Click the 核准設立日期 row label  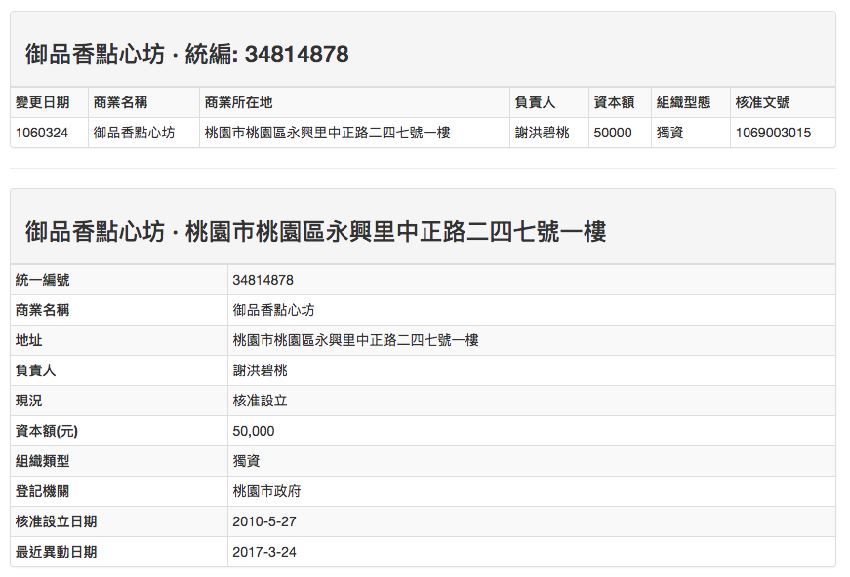click(x=56, y=522)
